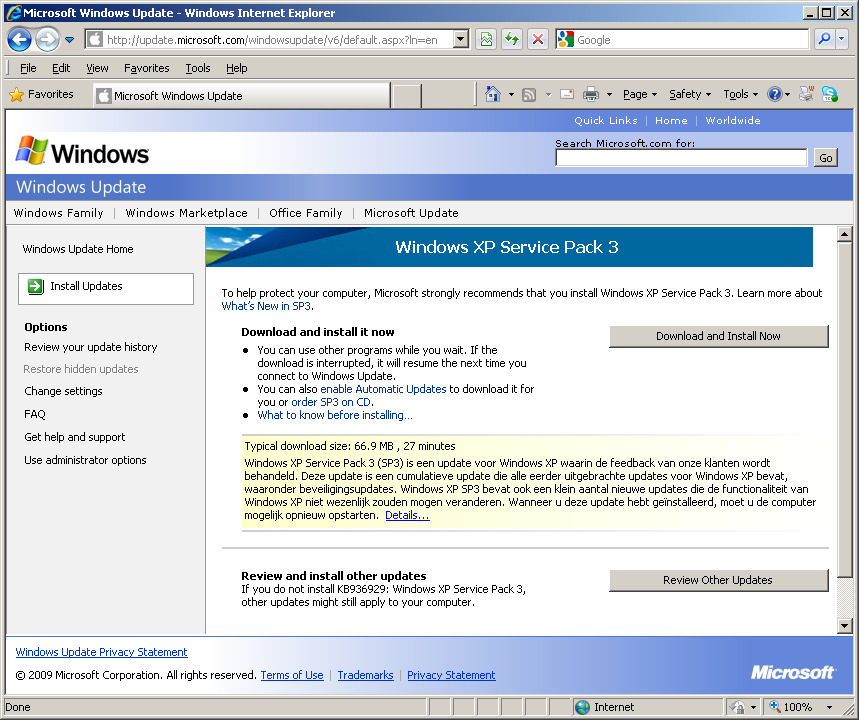Open the Office Family tab
This screenshot has height=720, width=859.
click(306, 213)
